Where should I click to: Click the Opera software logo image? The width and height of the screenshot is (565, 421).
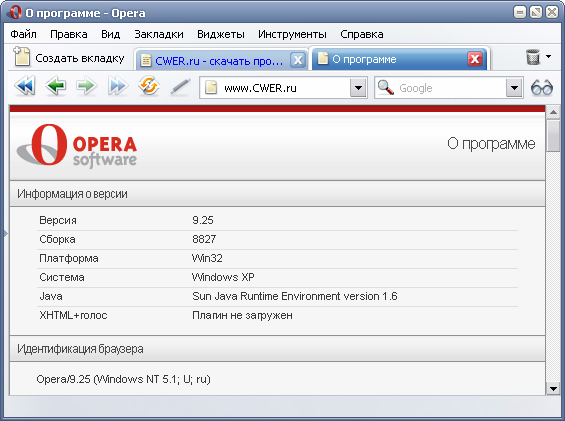tap(77, 146)
